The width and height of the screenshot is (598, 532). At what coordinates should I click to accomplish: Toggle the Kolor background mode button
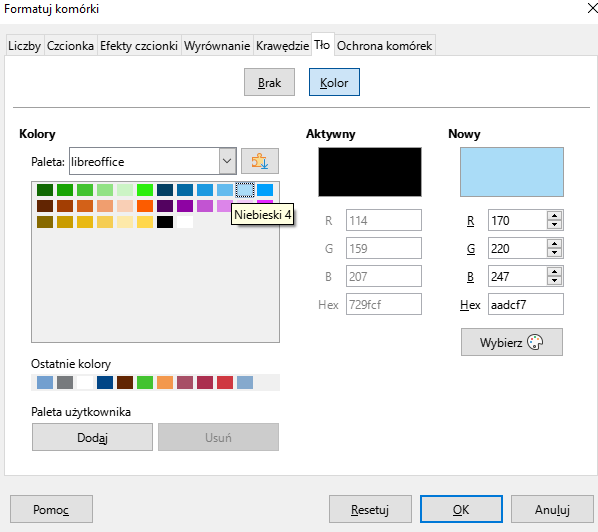pyautogui.click(x=334, y=82)
